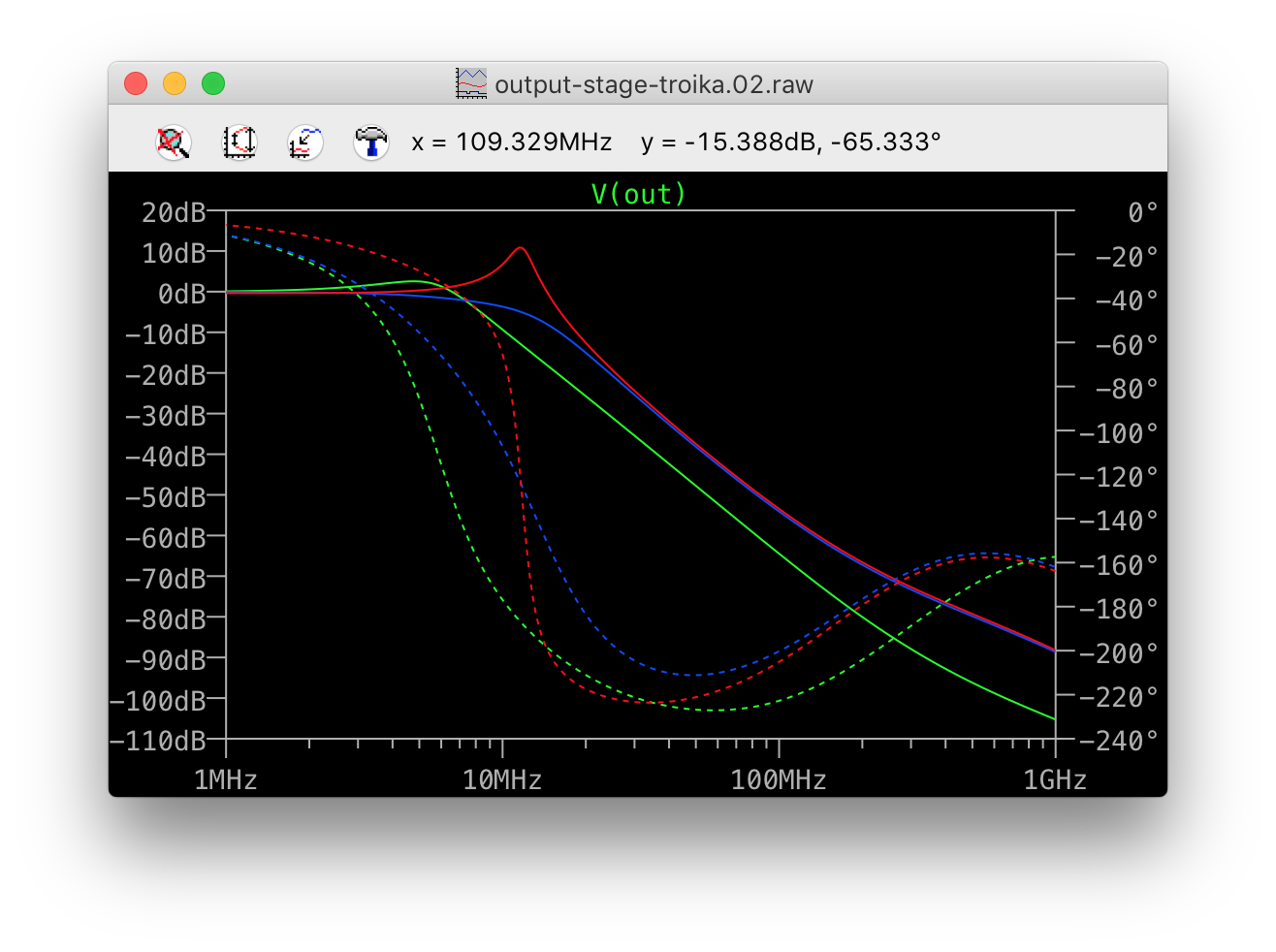The height and width of the screenshot is (952, 1276).
Task: Click the 1MHz label on horizontal axis
Action: click(x=226, y=780)
